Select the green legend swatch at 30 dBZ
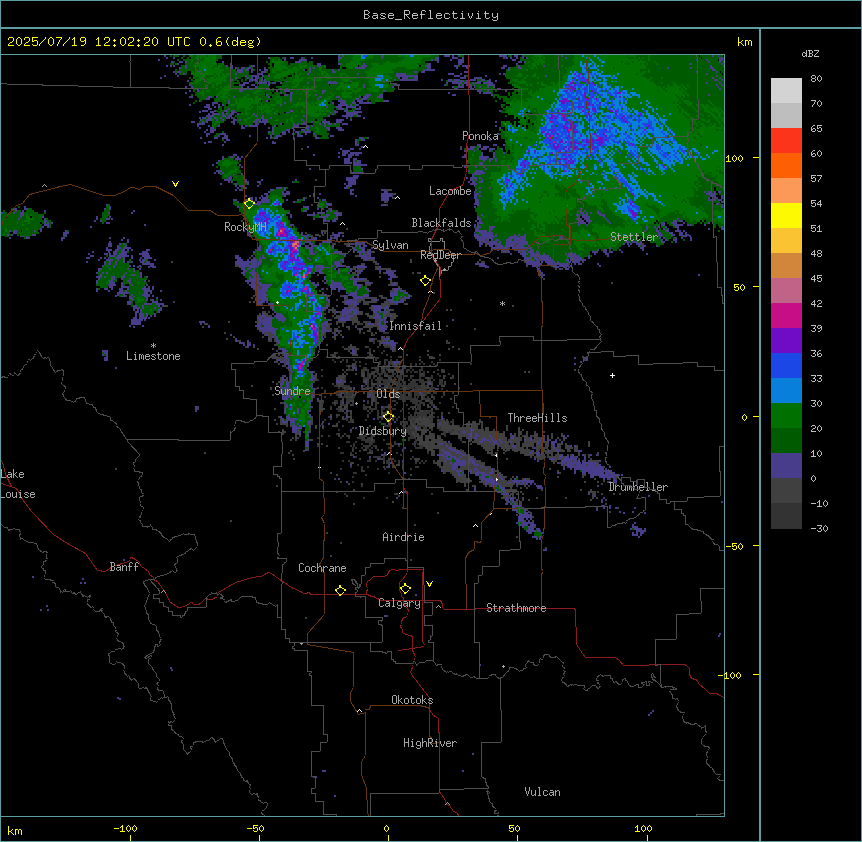This screenshot has height=842, width=862. pos(786,416)
